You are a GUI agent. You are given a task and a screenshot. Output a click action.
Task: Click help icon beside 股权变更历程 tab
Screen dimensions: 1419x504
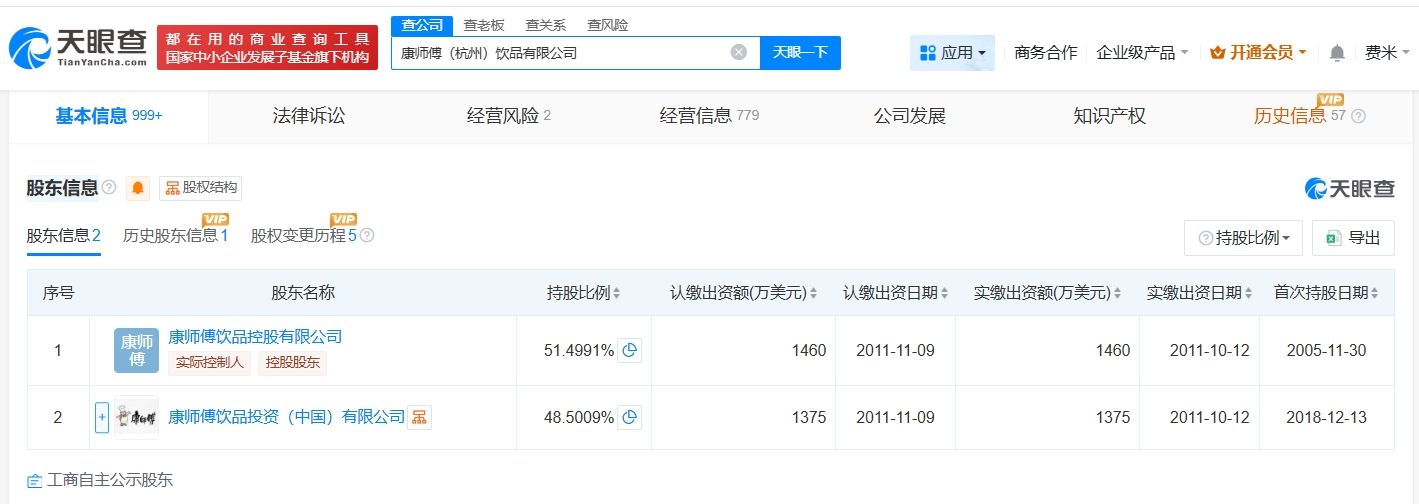tap(367, 236)
